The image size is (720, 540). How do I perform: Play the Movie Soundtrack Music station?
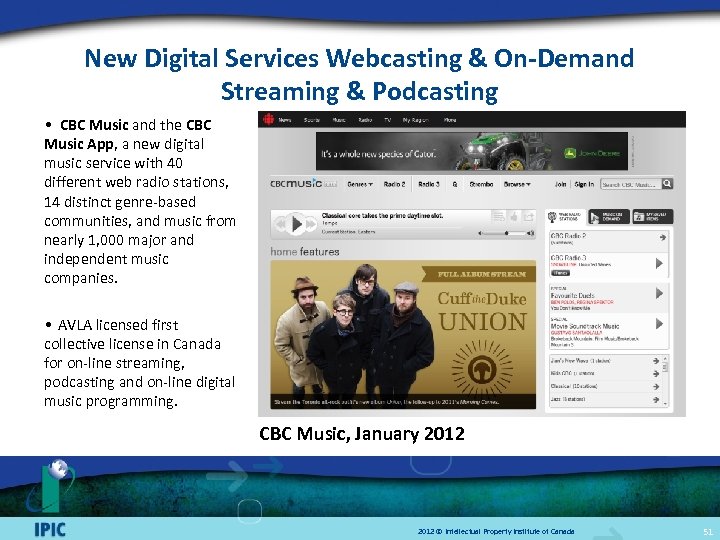659,324
